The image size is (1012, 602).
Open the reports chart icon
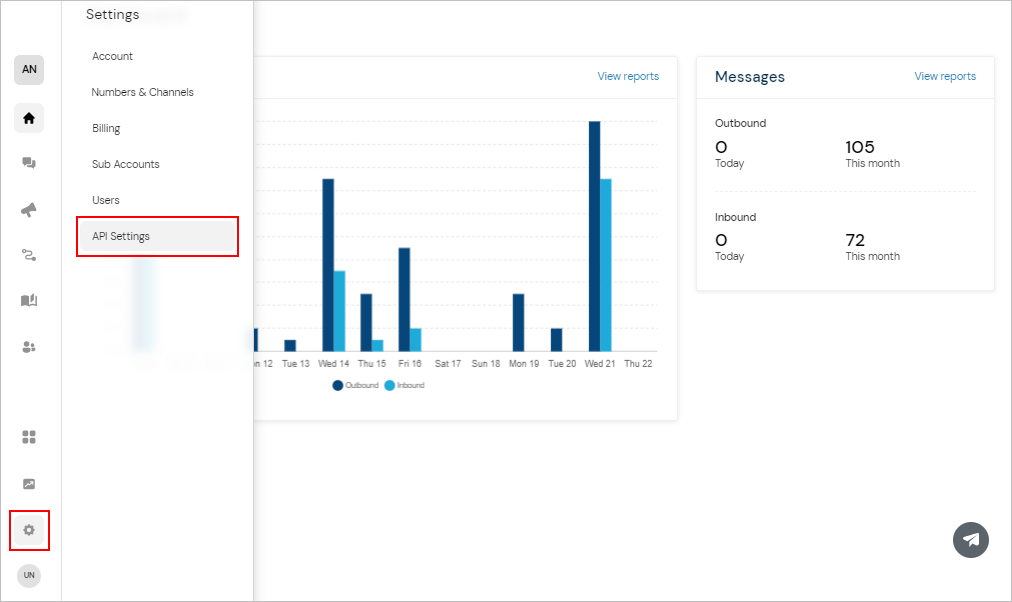(x=29, y=484)
